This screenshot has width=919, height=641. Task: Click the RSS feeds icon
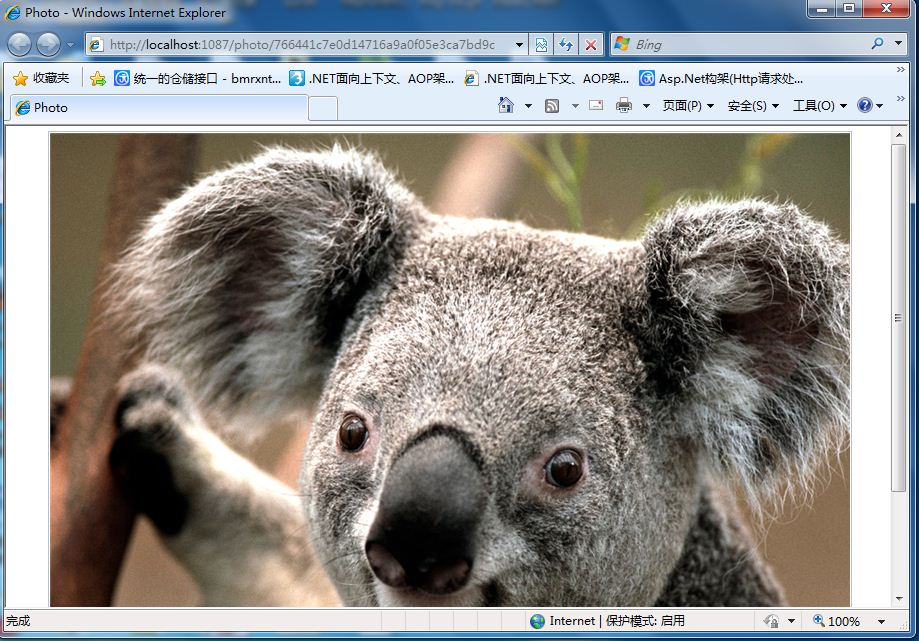click(552, 106)
